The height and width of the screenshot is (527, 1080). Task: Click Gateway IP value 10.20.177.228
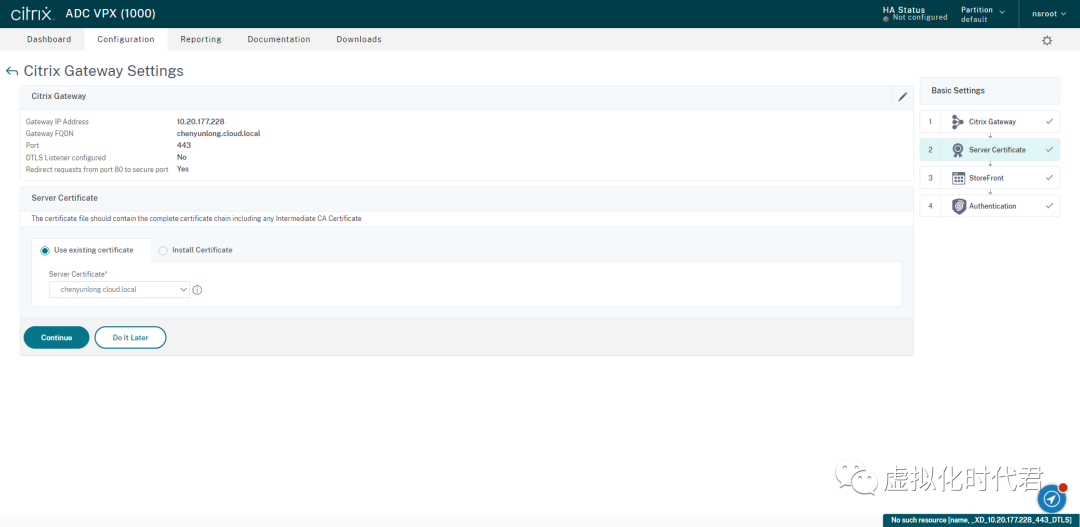click(200, 121)
